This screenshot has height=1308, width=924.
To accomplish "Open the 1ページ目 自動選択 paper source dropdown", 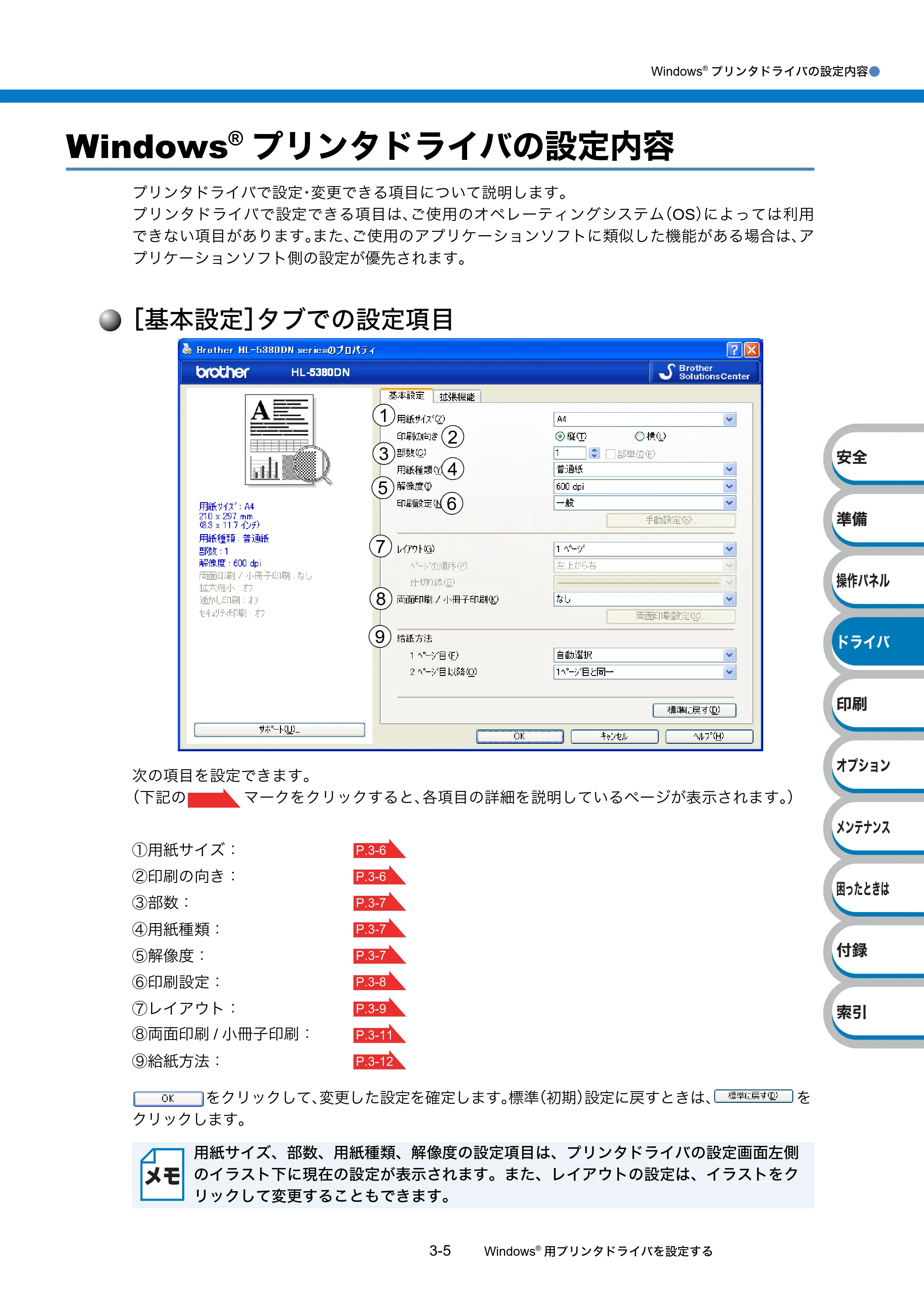I will [644, 655].
